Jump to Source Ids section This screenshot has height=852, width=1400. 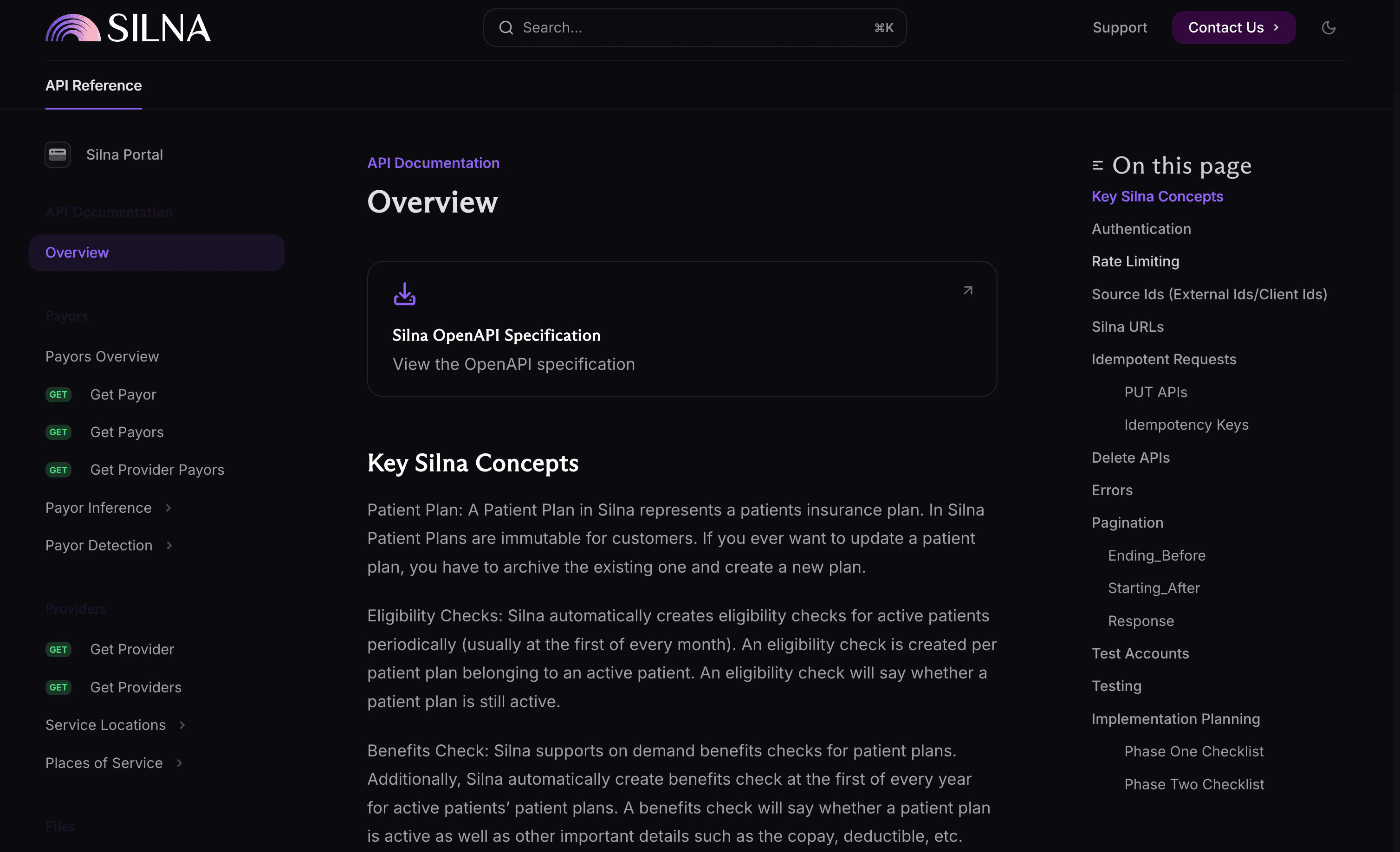click(1209, 294)
